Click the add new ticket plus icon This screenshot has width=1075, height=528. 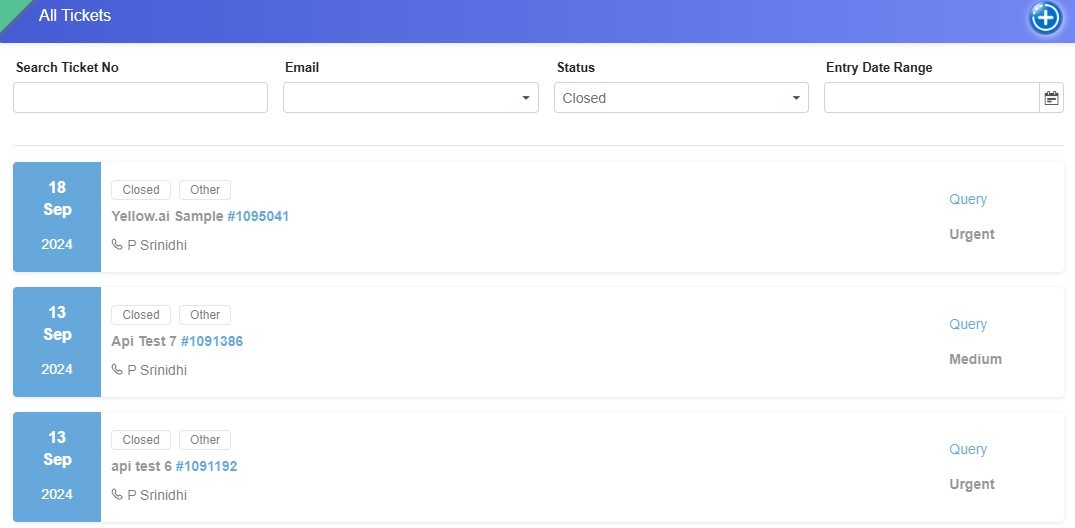(x=1045, y=18)
